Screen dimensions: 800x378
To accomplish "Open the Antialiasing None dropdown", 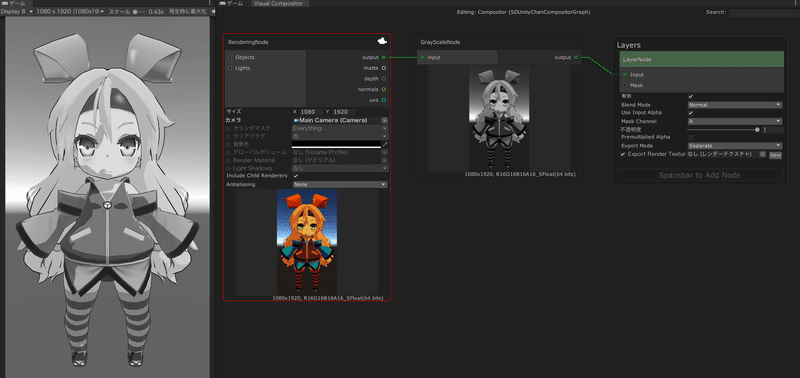I will coord(340,184).
